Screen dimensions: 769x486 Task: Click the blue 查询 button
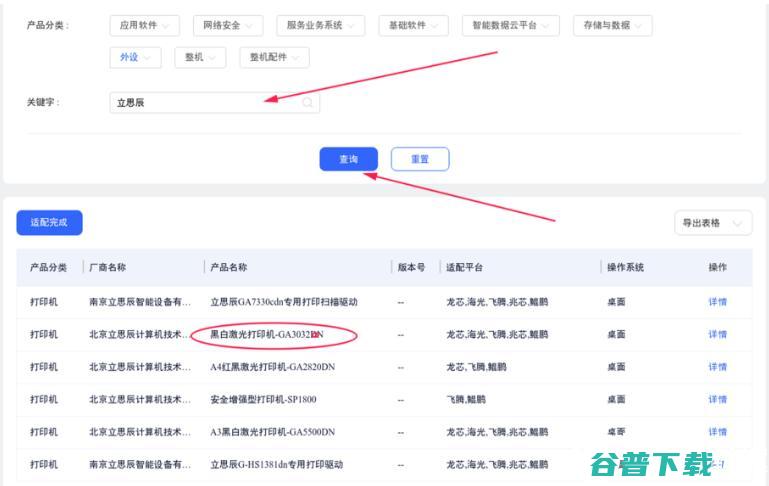point(349,159)
